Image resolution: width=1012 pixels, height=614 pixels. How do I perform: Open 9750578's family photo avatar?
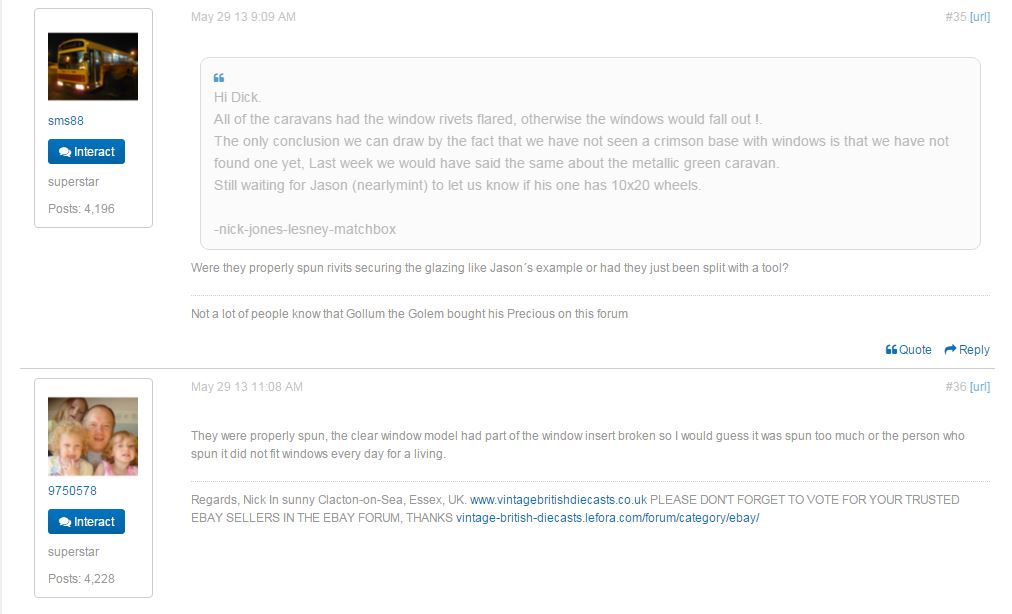tap(93, 436)
